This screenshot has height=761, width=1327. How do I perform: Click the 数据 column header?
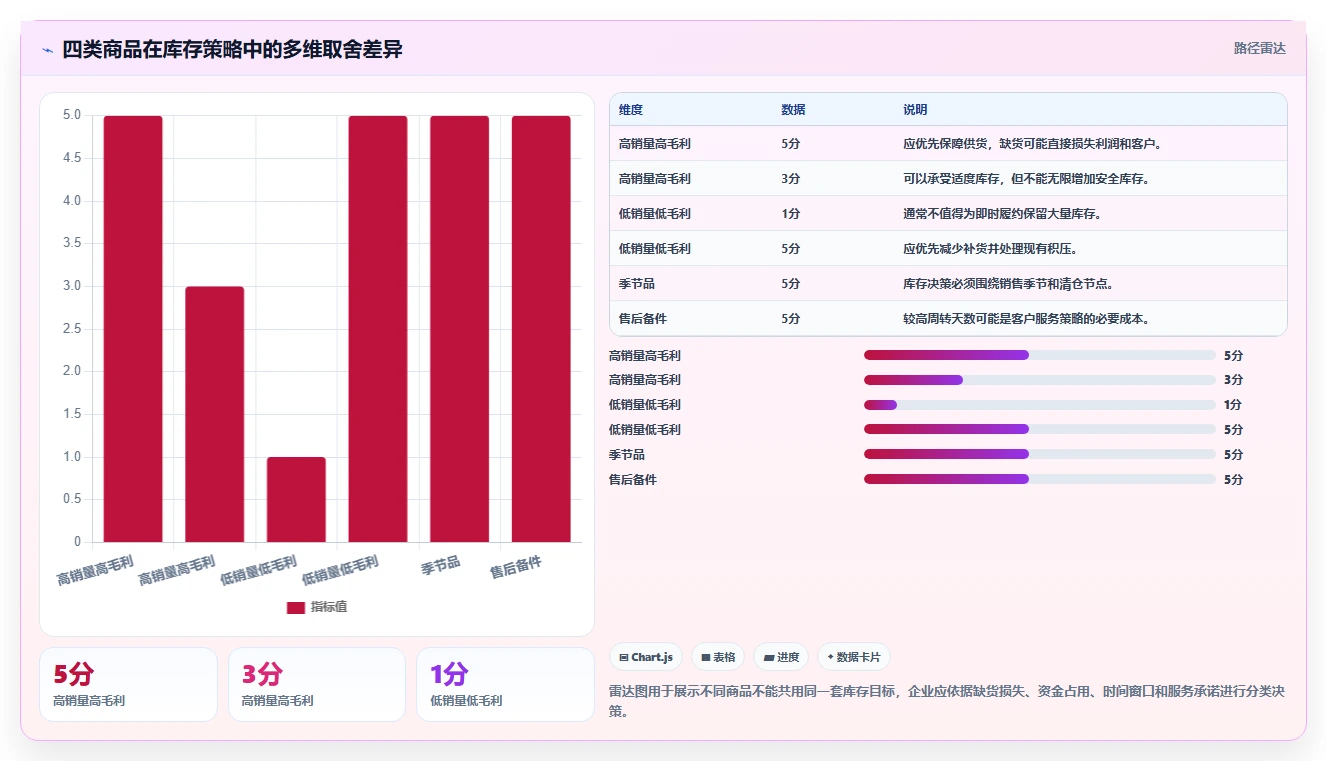coord(793,110)
